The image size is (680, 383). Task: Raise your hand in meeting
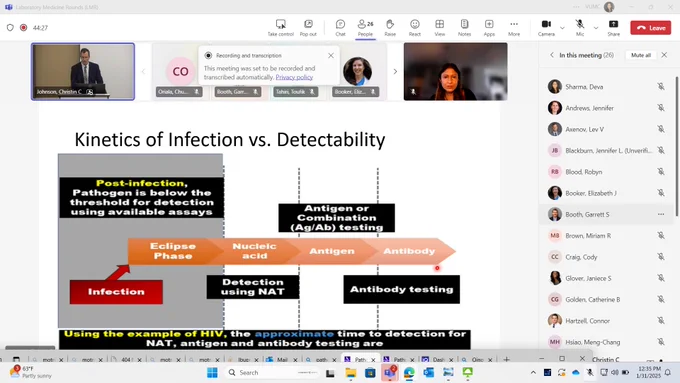click(x=390, y=28)
